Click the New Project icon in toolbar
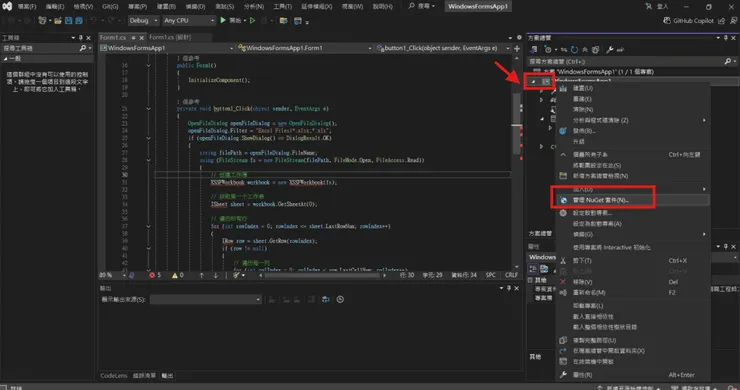Image resolution: width=740 pixels, height=390 pixels. click(x=42, y=21)
